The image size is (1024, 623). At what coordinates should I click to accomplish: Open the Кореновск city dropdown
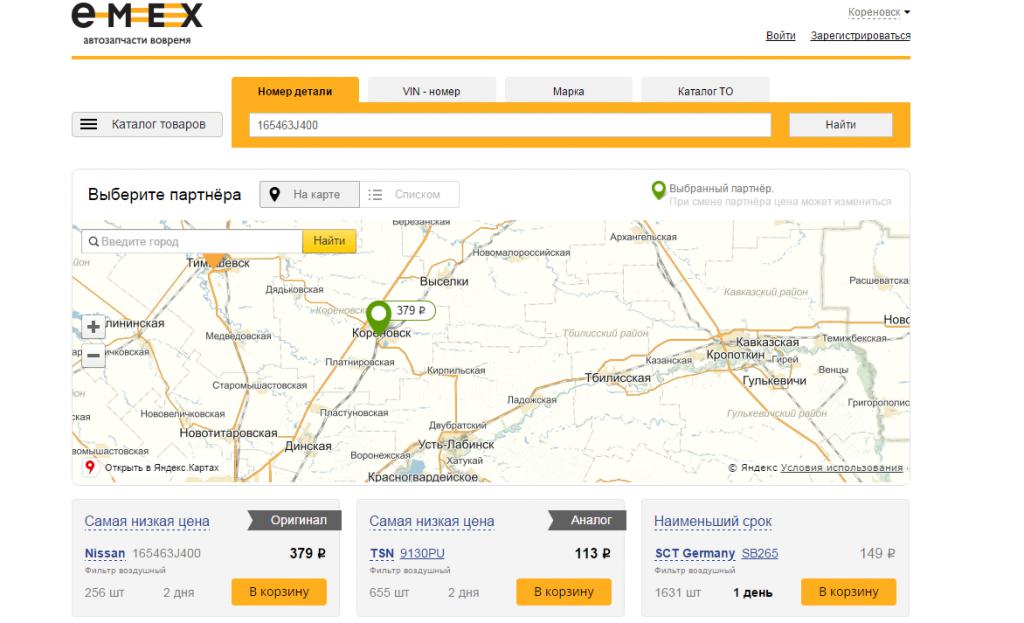pos(879,12)
